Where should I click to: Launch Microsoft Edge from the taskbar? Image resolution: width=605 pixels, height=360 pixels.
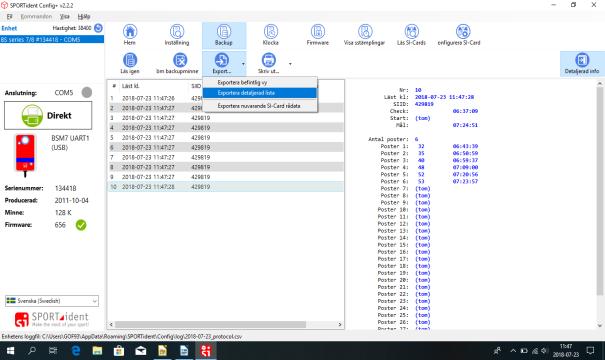coord(76,351)
